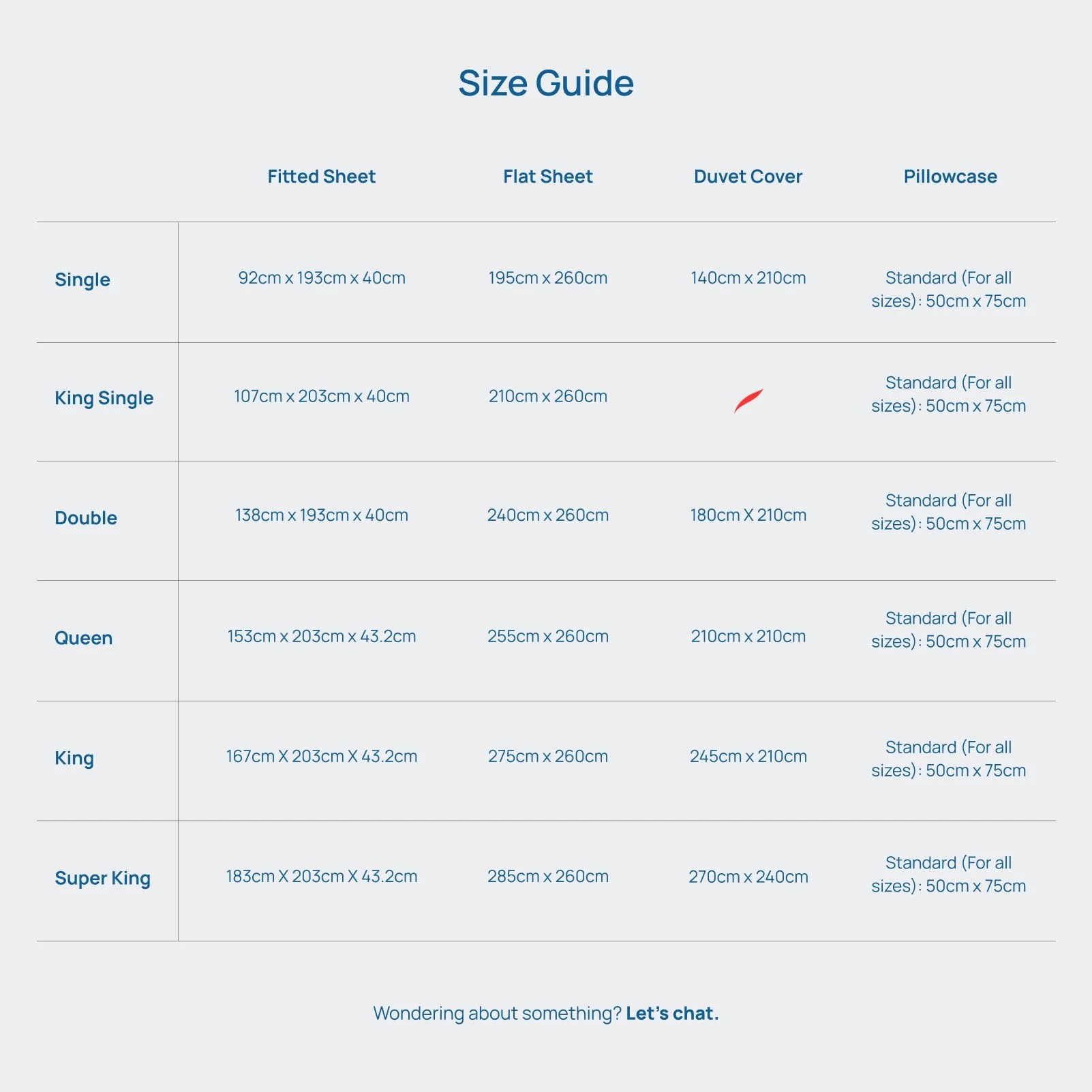Click the Double row label
Screen dimensions: 1092x1092
point(86,518)
